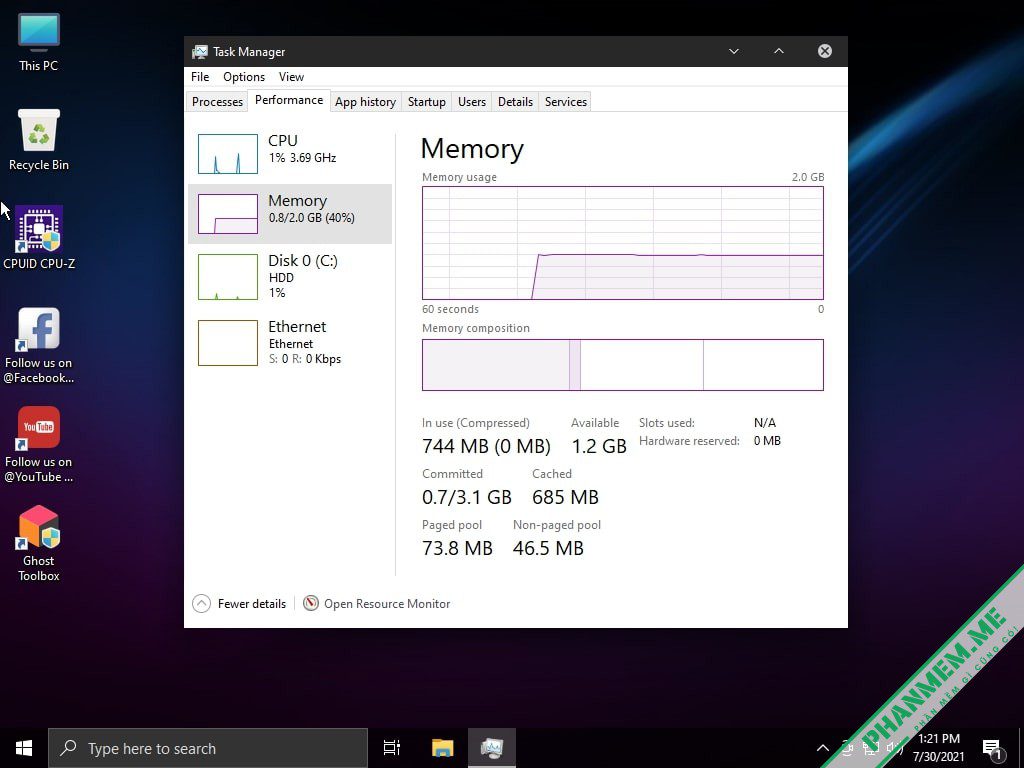
Task: Click the 685 MB Cached value
Action: pos(565,497)
